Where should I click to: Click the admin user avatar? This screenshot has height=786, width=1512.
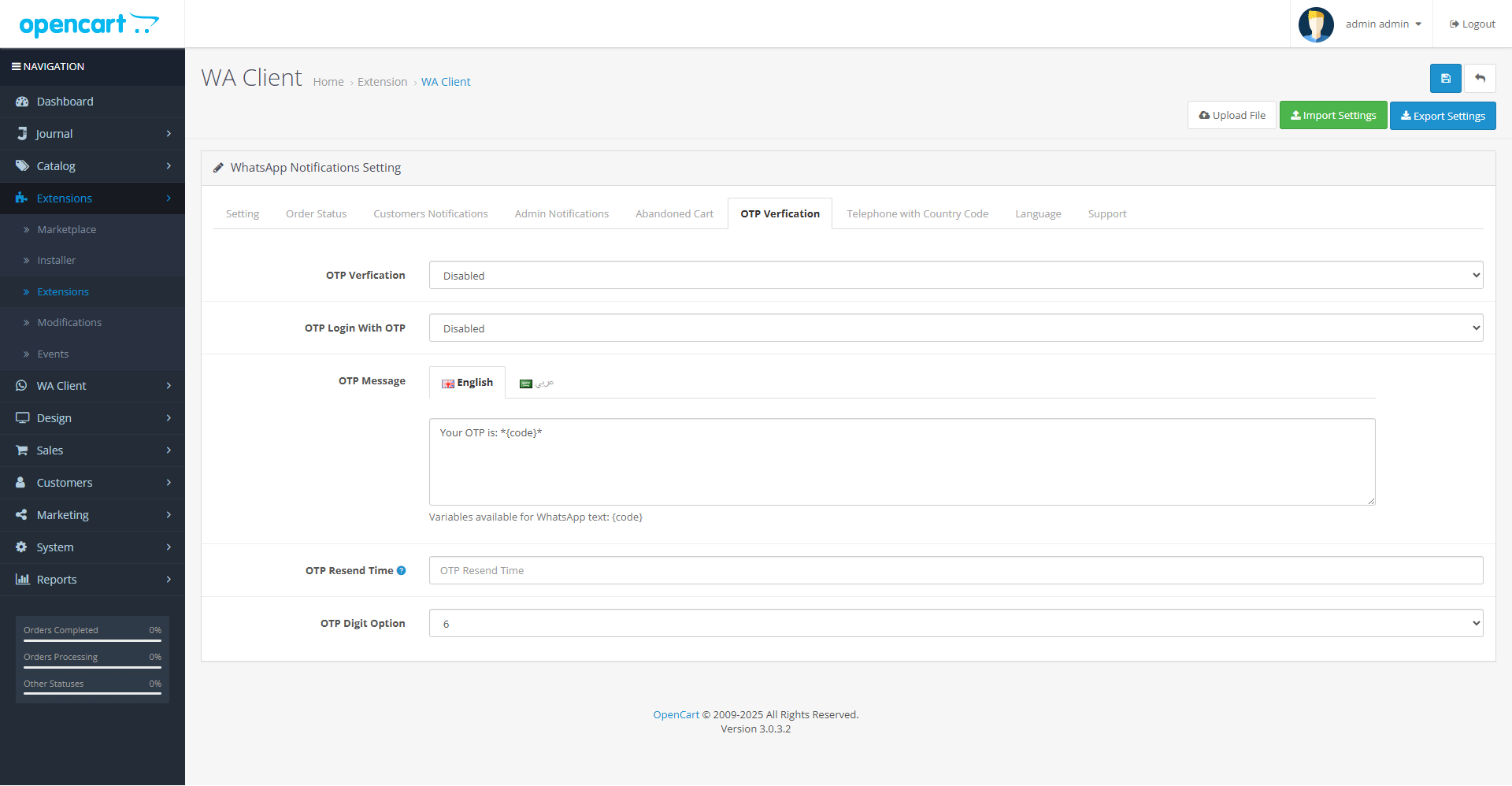tap(1315, 24)
